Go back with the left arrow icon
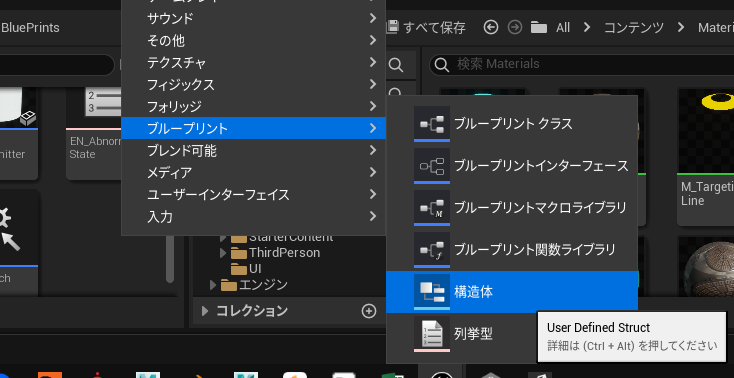 tap(491, 28)
